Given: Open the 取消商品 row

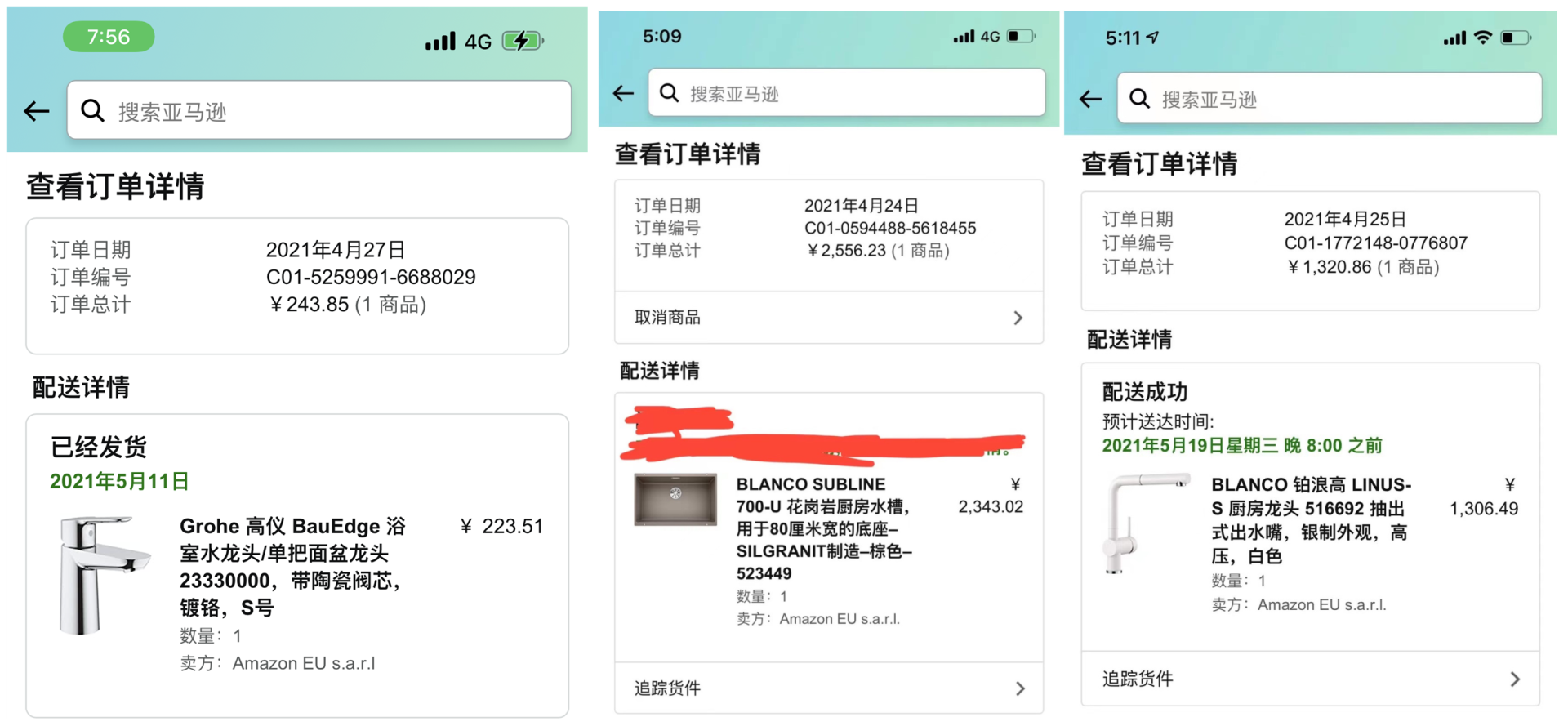Looking at the screenshot, I should point(829,318).
